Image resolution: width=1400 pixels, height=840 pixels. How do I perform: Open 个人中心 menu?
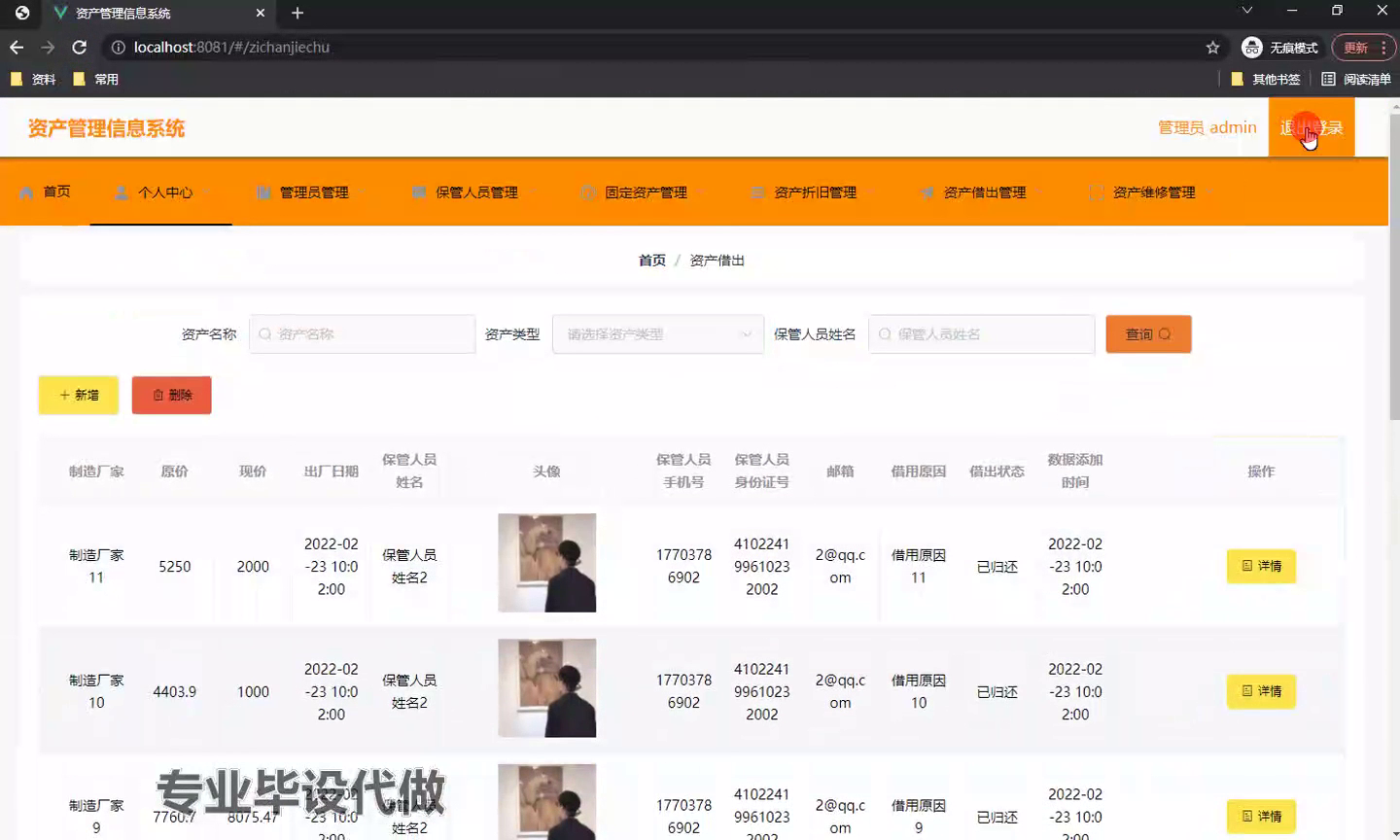(x=160, y=192)
